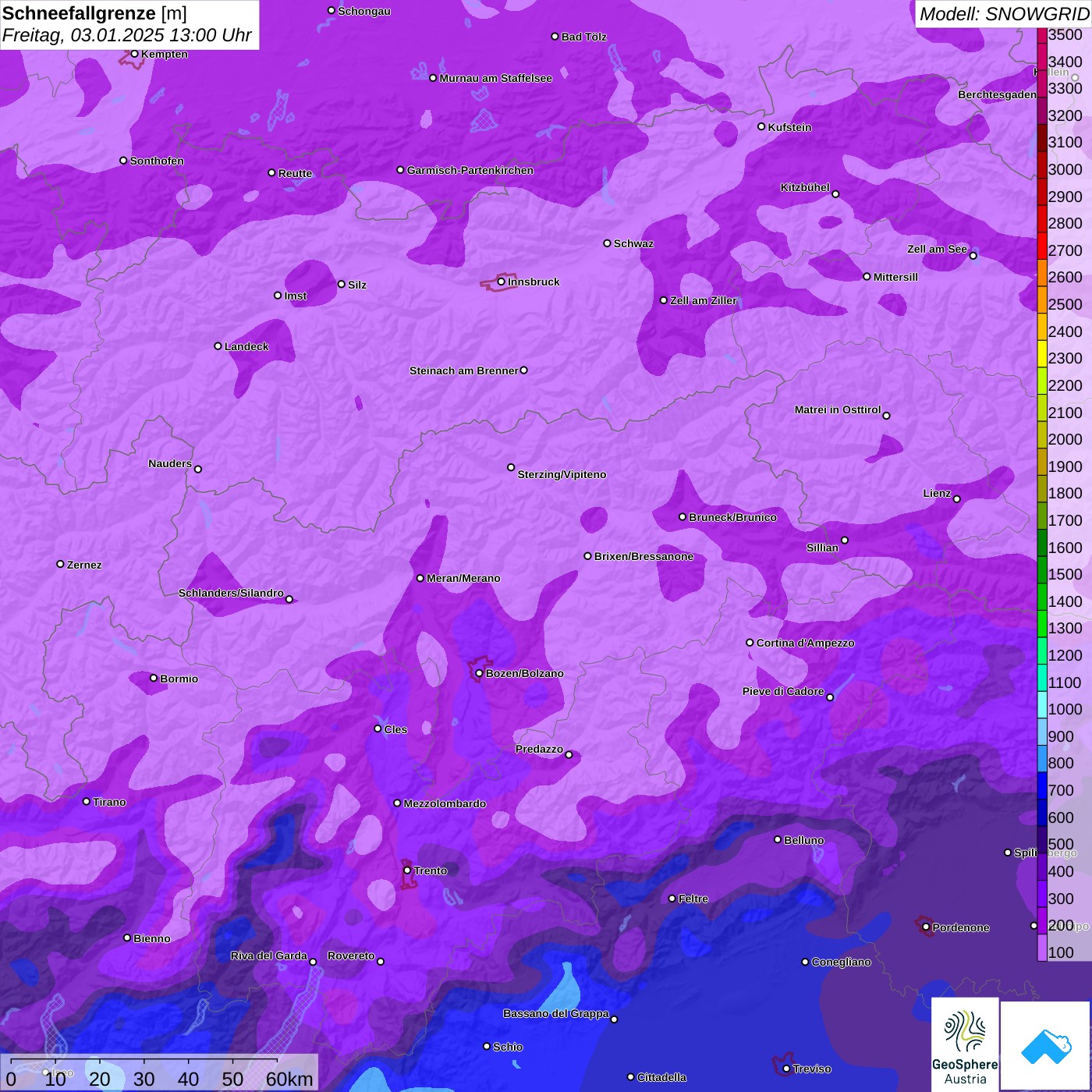Click the Pieve di Cadore label
The image size is (1092, 1092).
click(783, 691)
